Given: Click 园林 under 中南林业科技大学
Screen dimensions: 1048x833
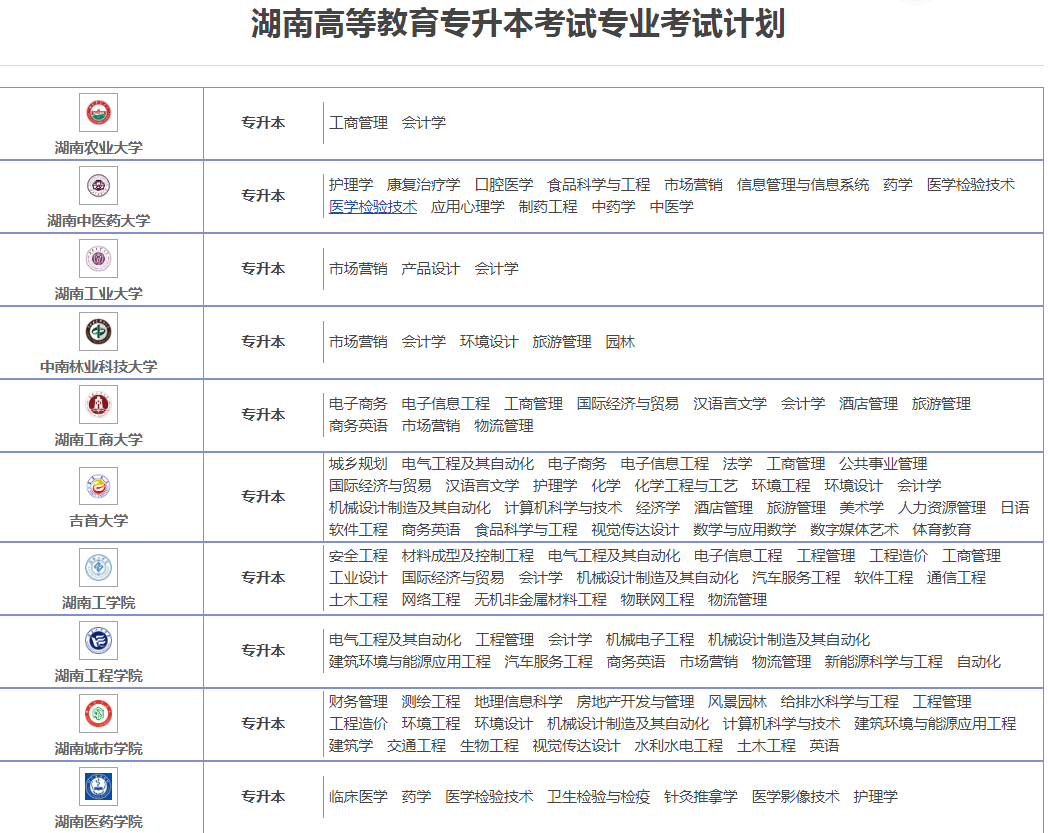Looking at the screenshot, I should click(x=620, y=342).
